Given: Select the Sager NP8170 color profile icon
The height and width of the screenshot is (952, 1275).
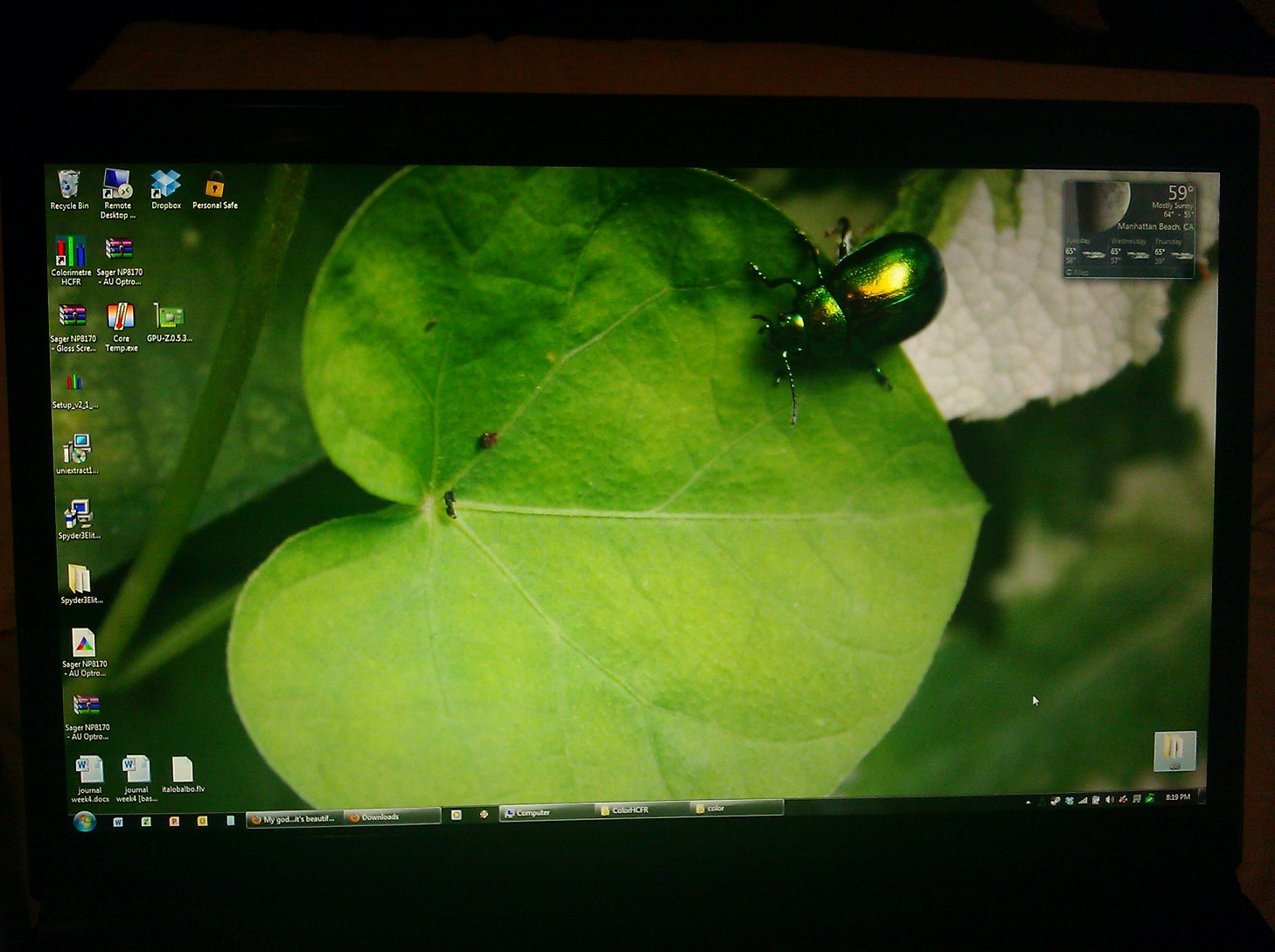Looking at the screenshot, I should 84,653.
